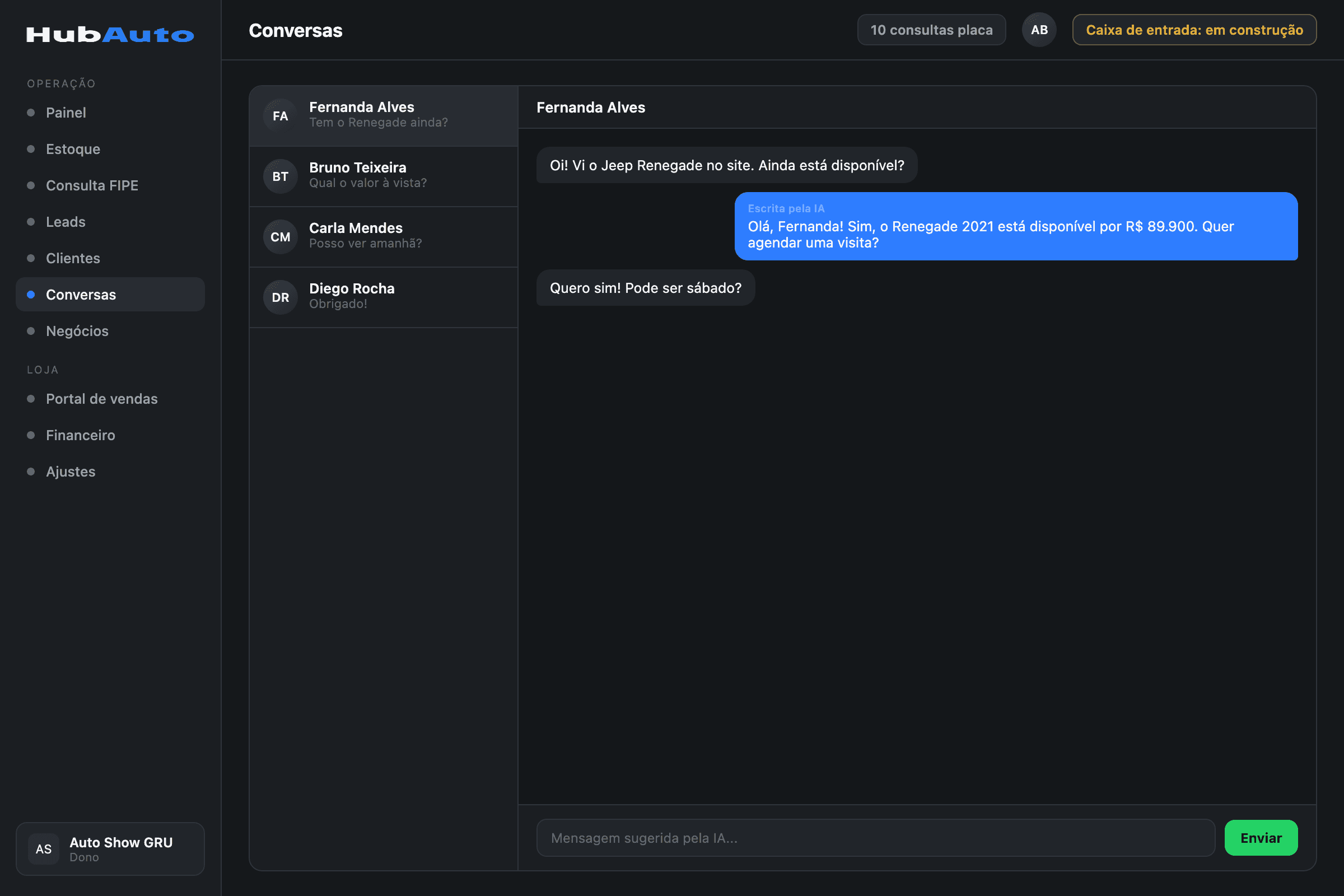Select Carla Mendes conversation

tap(384, 237)
